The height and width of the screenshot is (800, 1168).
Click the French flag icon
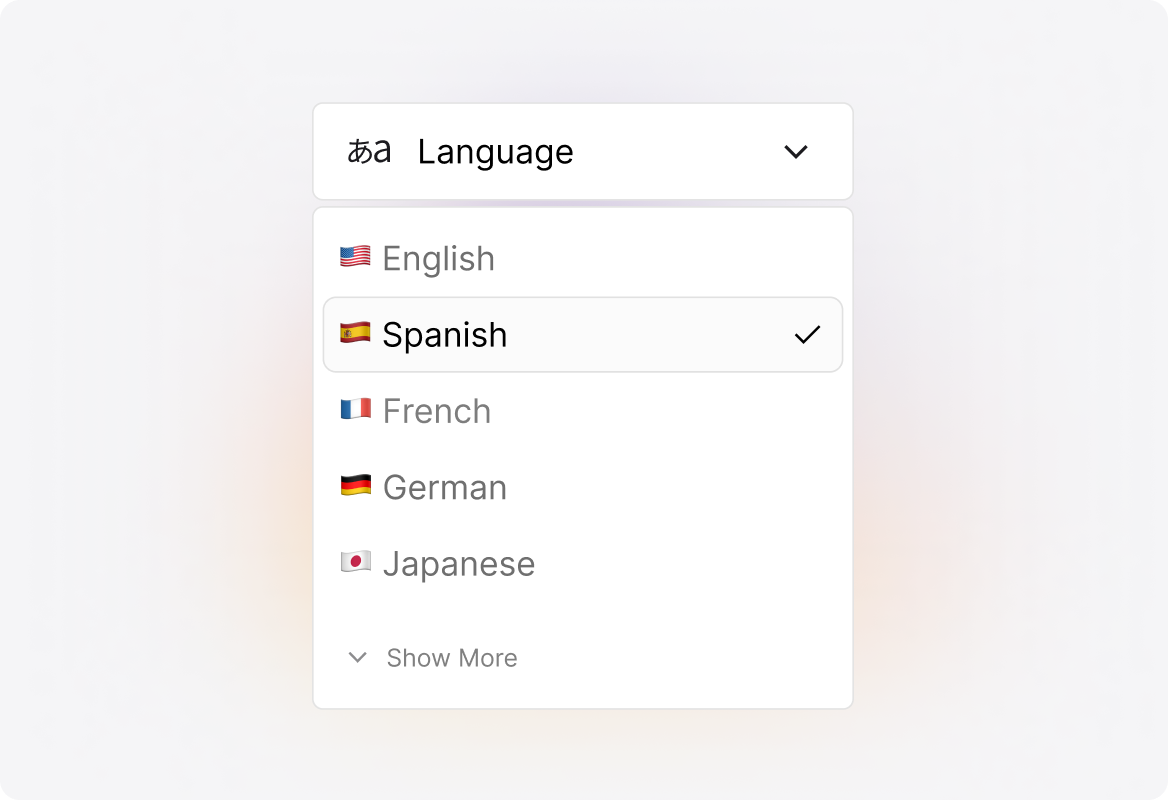[x=356, y=410]
